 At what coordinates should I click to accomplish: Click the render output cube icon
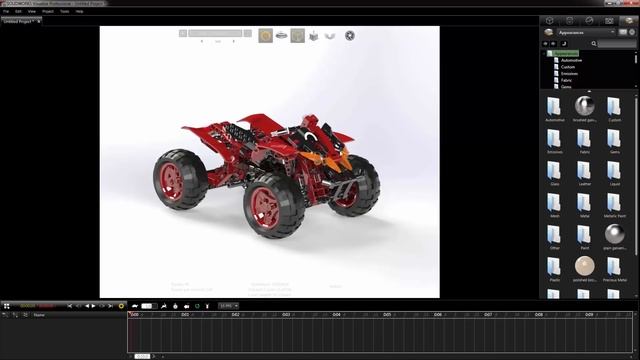coord(313,36)
